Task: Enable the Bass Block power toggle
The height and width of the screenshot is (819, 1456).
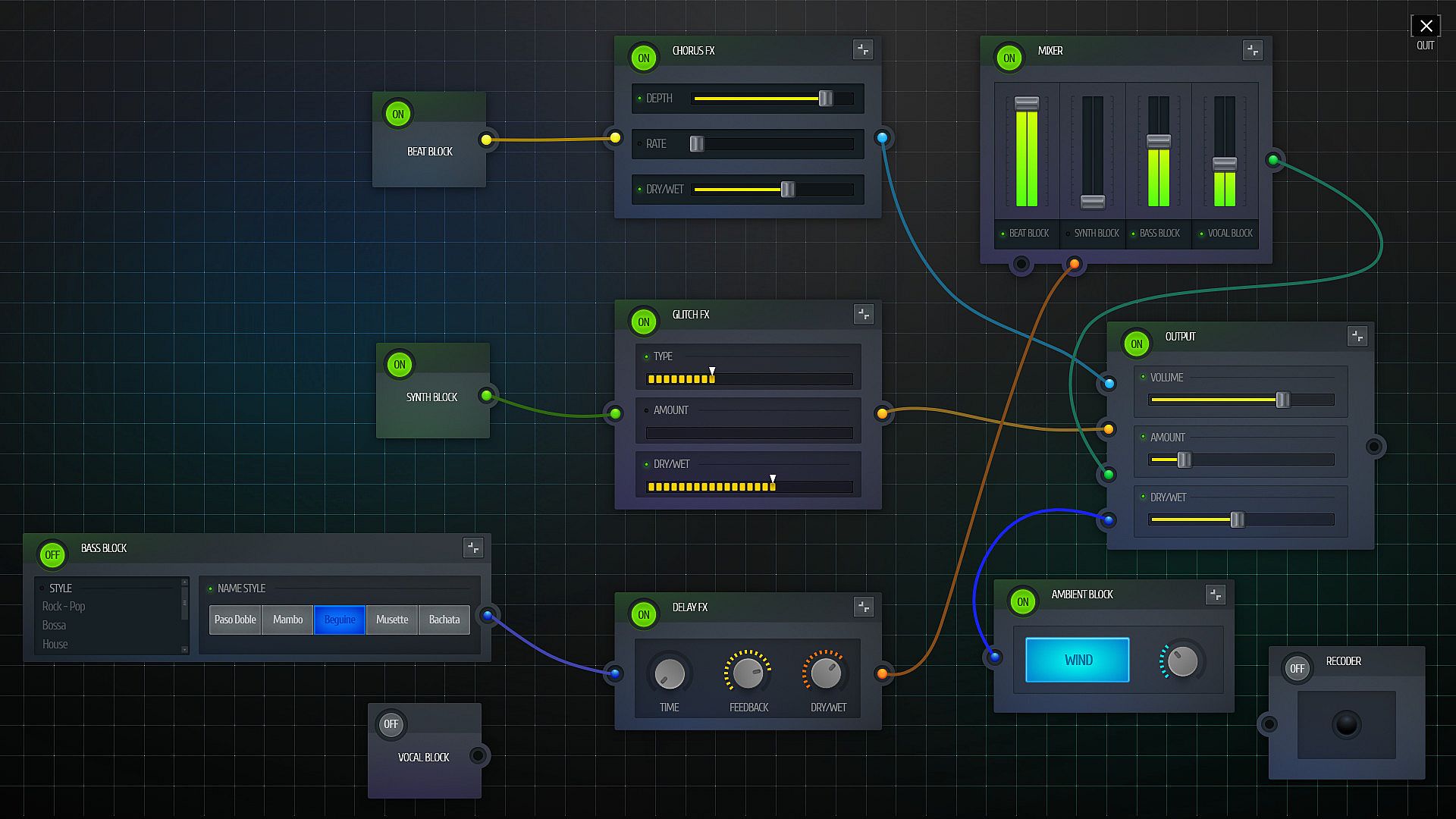Action: (x=52, y=555)
